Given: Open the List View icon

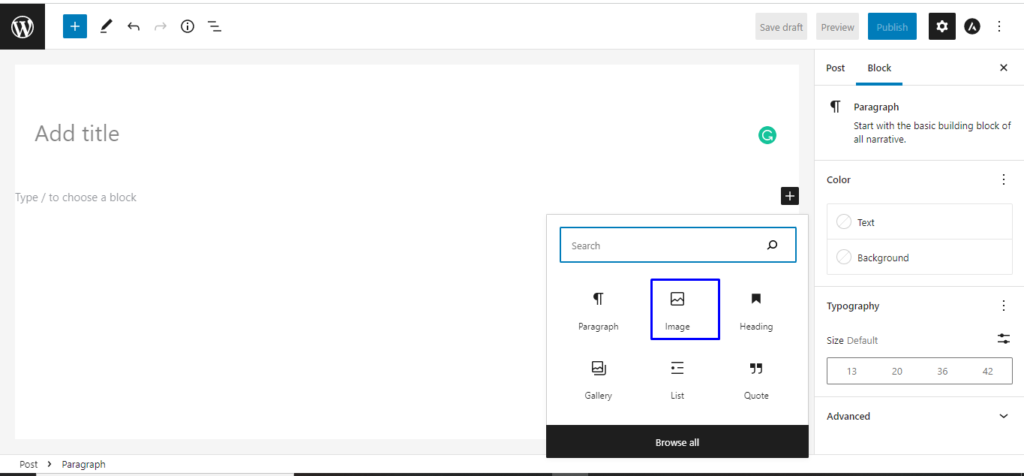Looking at the screenshot, I should (214, 27).
